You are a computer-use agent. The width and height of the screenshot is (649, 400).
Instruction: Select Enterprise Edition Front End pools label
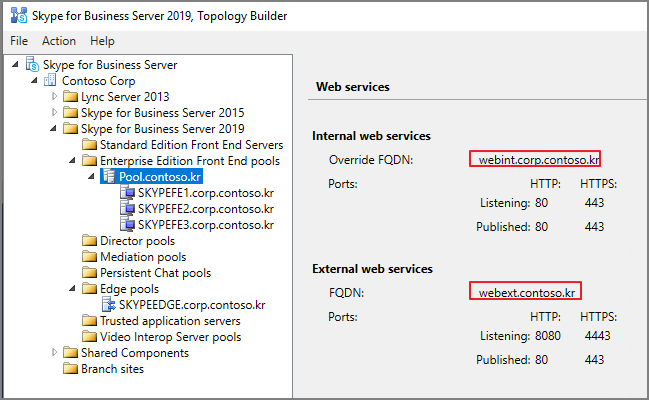pos(190,161)
